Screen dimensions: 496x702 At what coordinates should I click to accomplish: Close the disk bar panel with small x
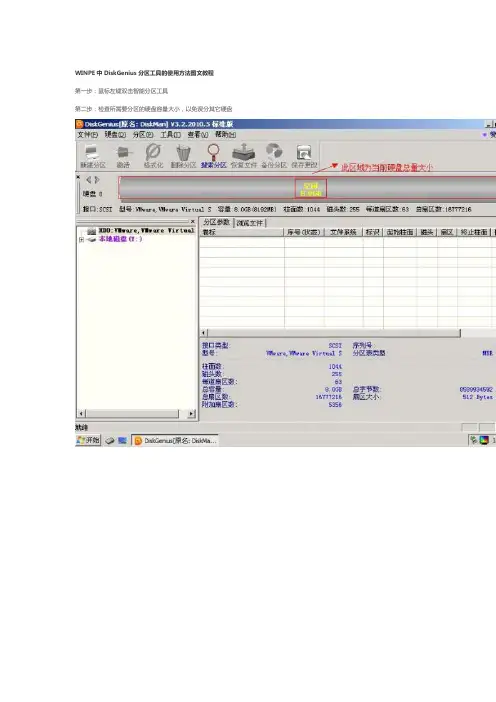[x=78, y=177]
